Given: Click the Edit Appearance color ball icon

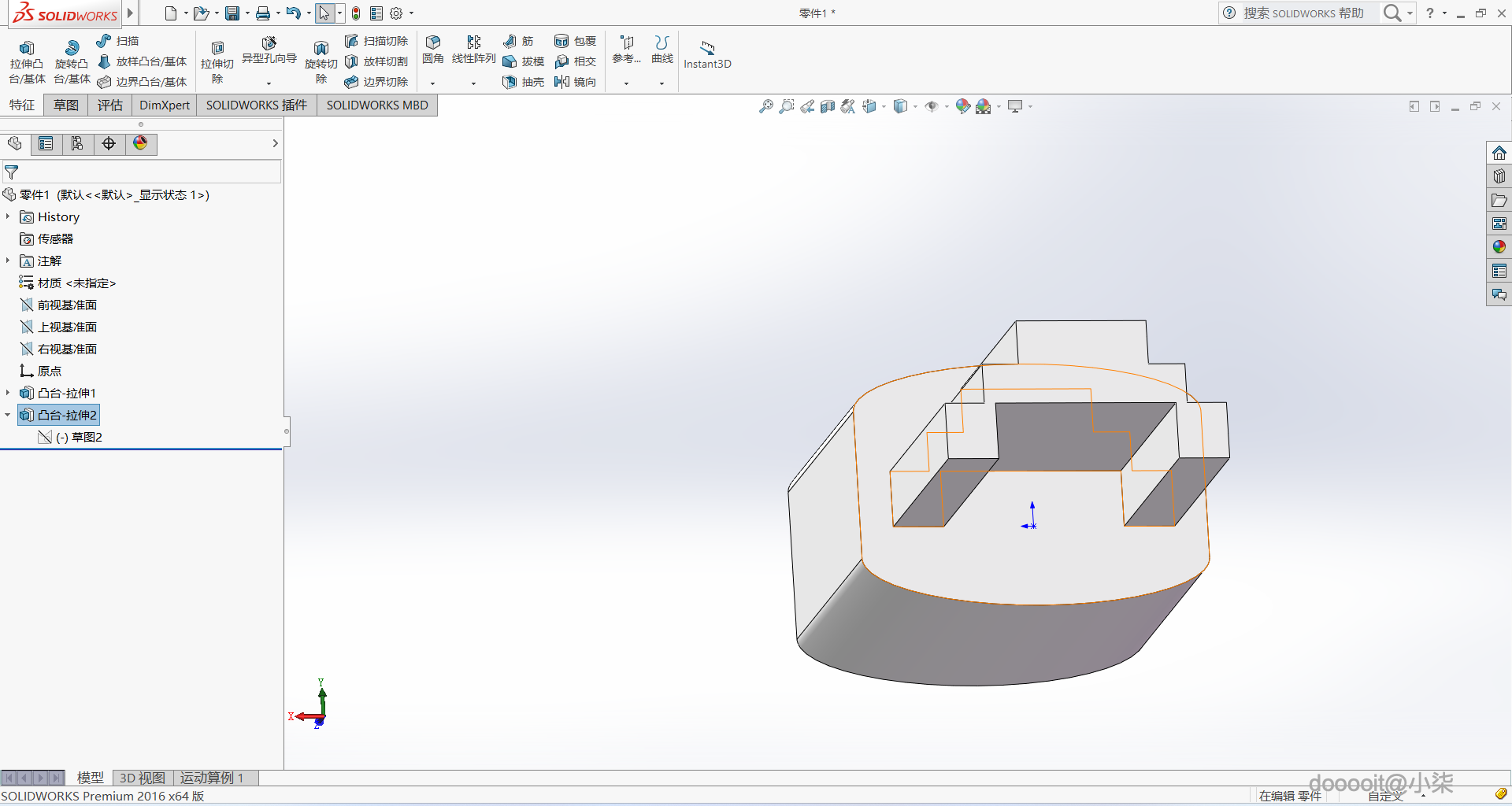Looking at the screenshot, I should pos(962,106).
